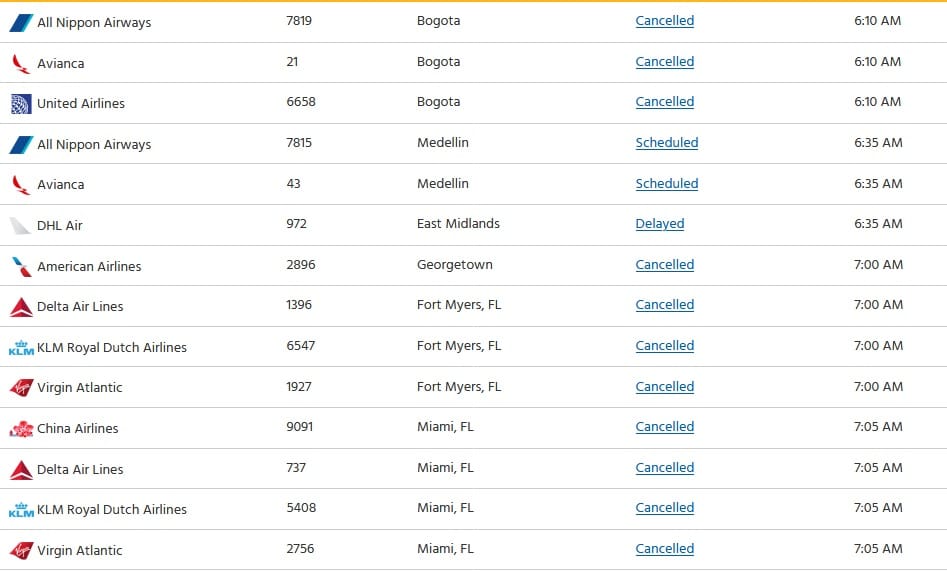The width and height of the screenshot is (947, 571).
Task: Click the United Airlines globe logo
Action: 21,104
